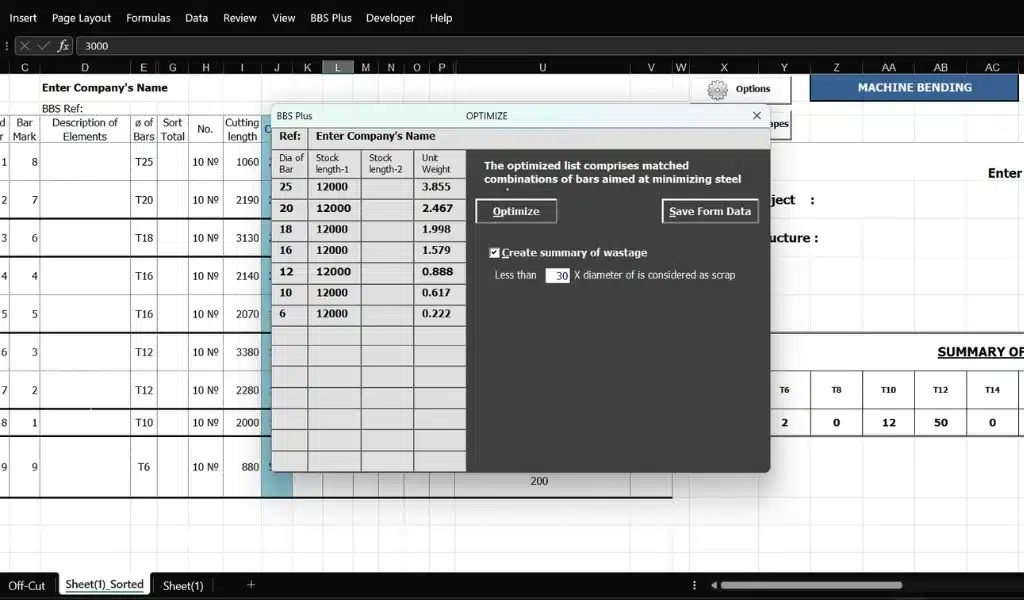Select column L header
Image resolution: width=1024 pixels, height=600 pixels.
[x=338, y=67]
